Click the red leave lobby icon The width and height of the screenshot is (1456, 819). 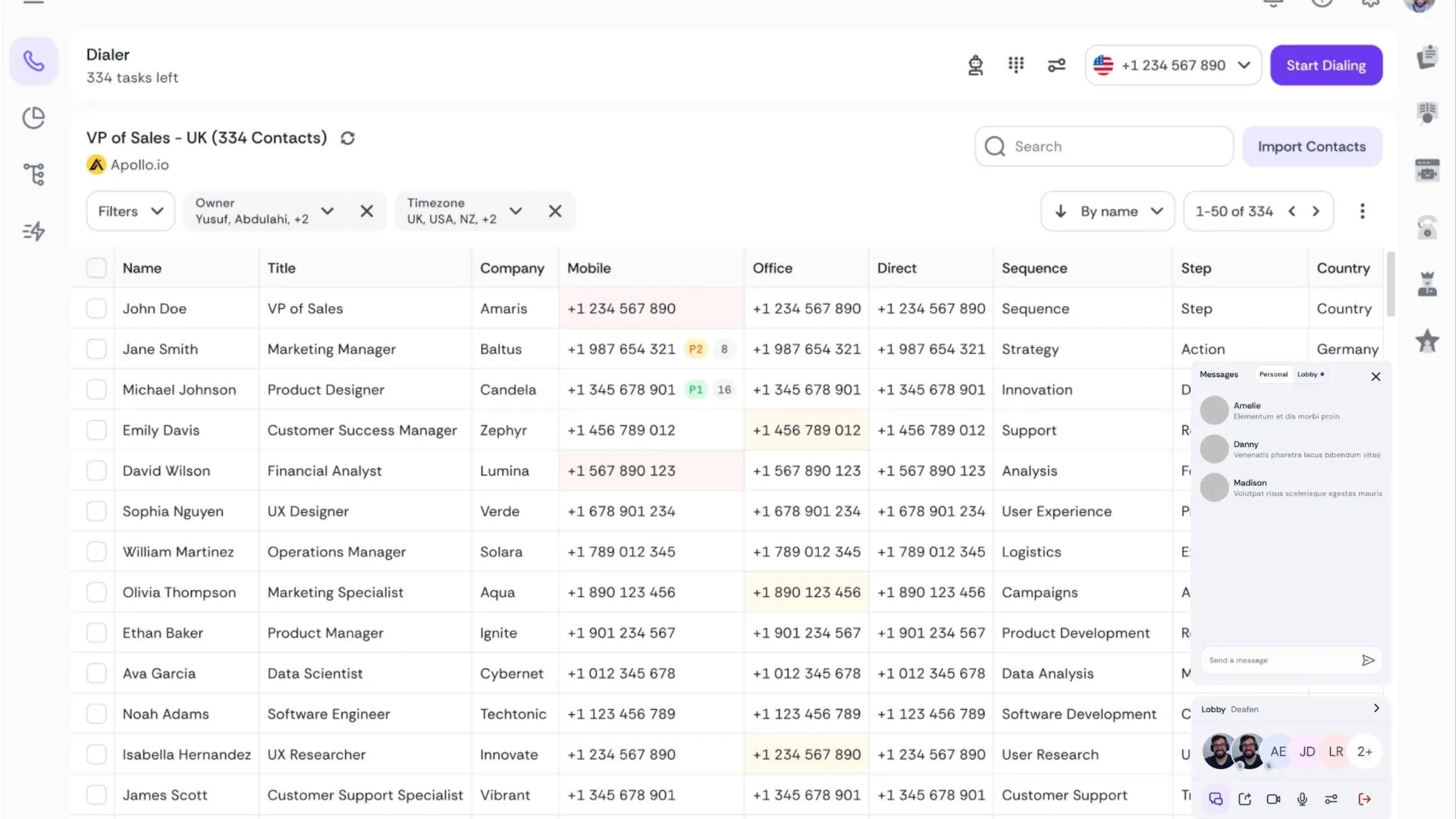click(1364, 799)
